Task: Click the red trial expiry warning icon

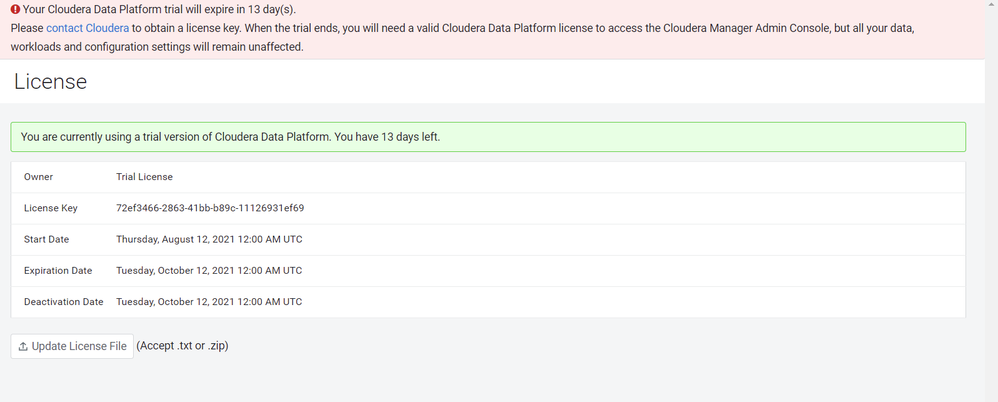Action: point(15,10)
